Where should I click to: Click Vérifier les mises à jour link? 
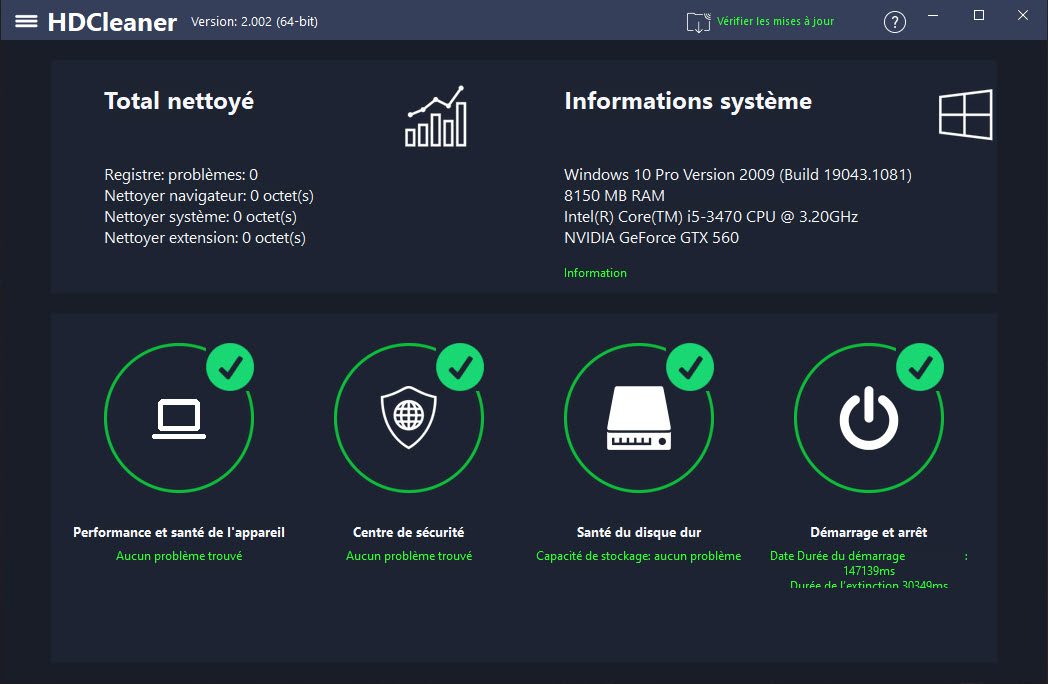[x=775, y=21]
